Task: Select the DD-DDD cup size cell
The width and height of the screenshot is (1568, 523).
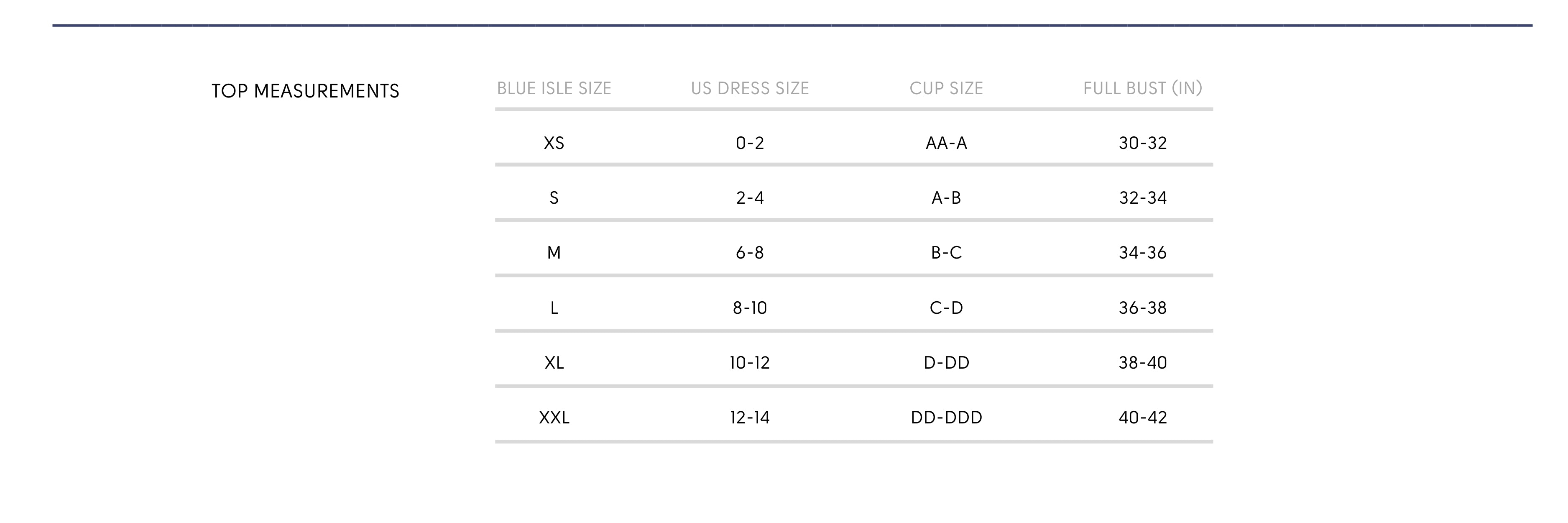Action: (947, 418)
